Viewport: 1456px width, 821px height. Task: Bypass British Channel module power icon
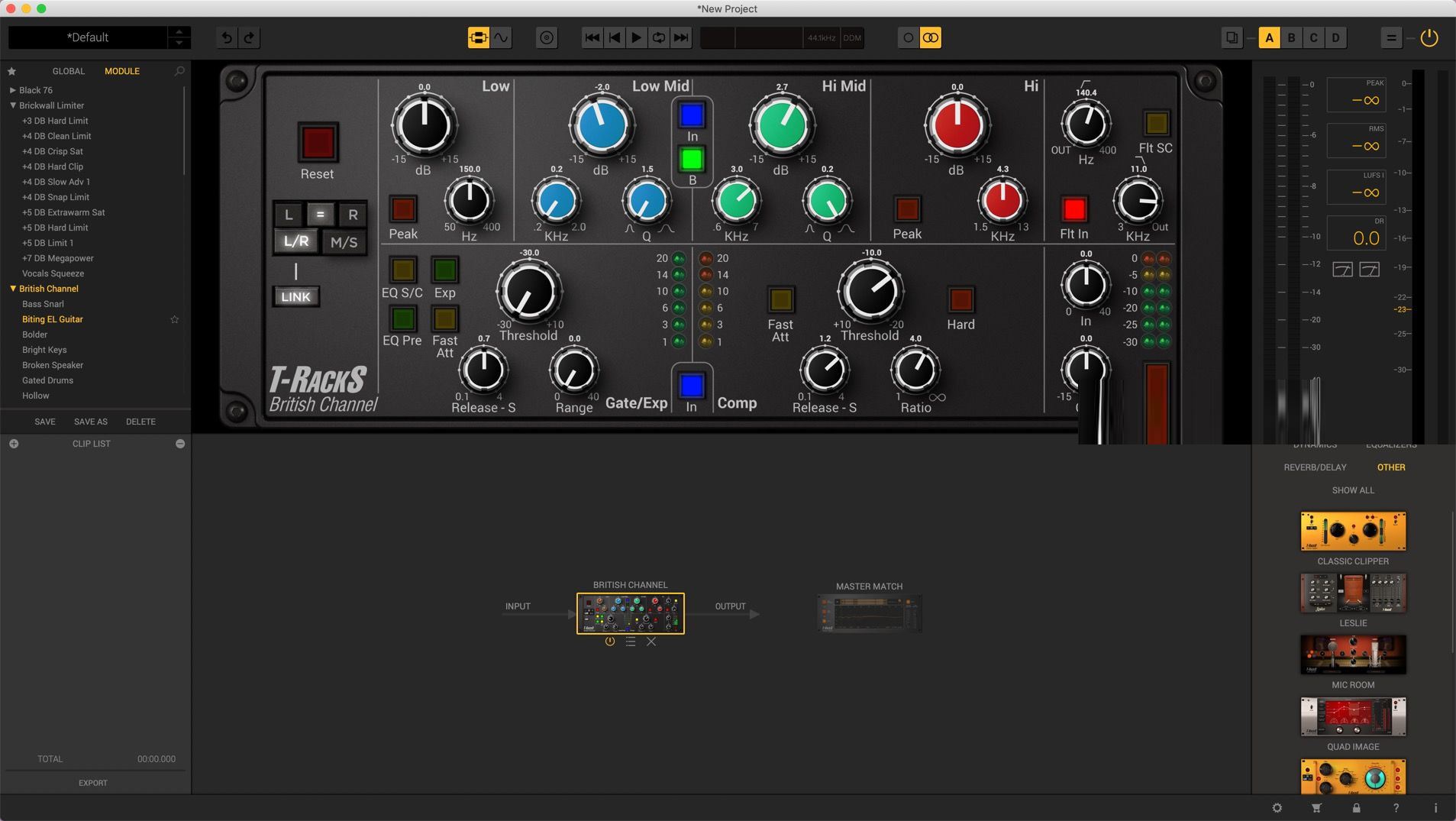click(609, 642)
